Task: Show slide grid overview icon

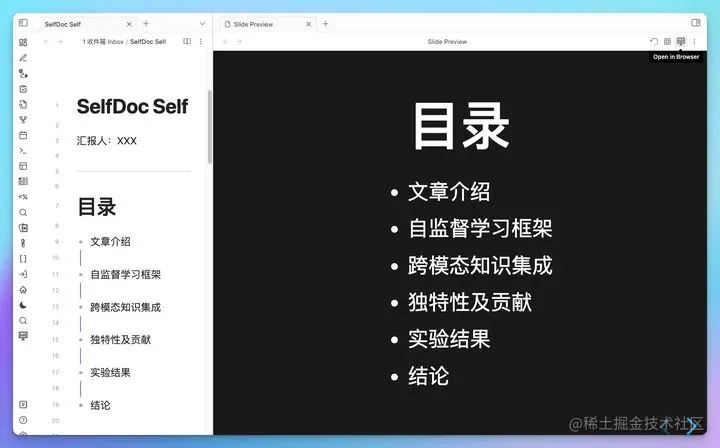Action: (x=667, y=41)
